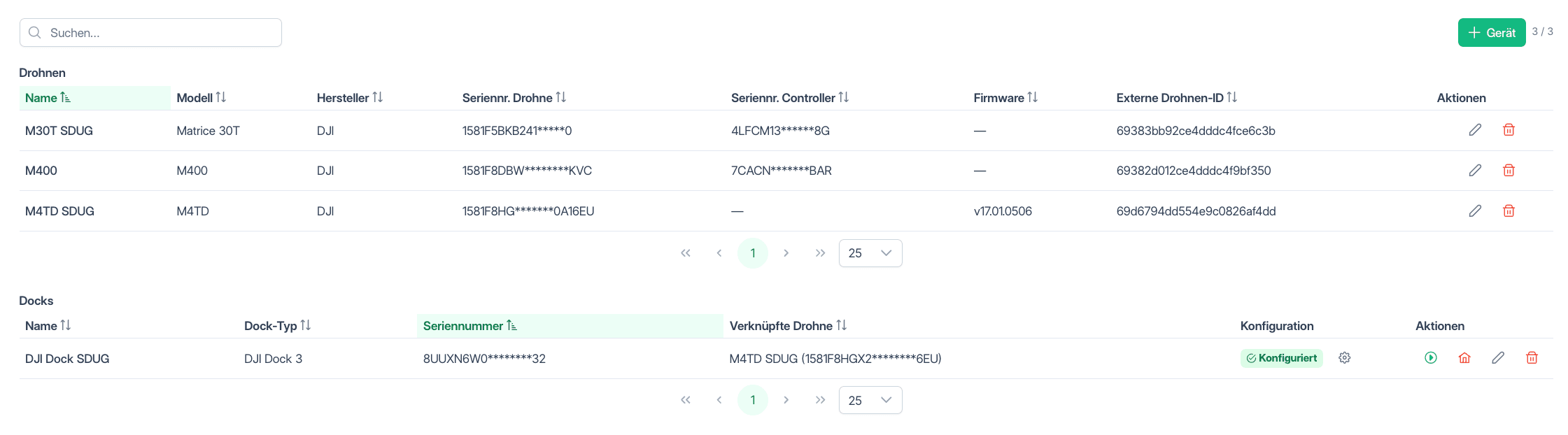The image size is (1568, 435).
Task: Open DJI Dock SDUG configuration settings gear
Action: 1344,358
